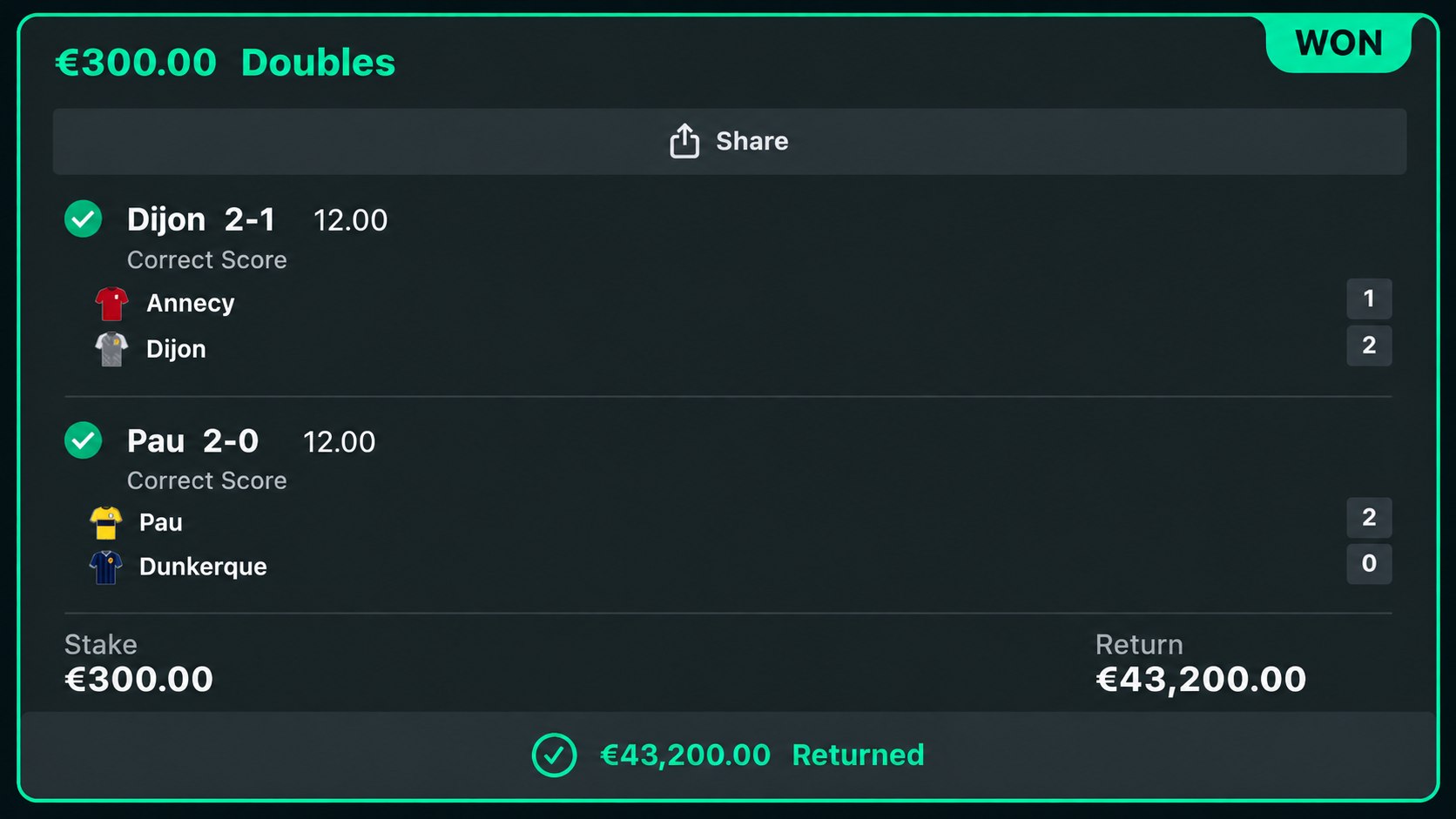Viewport: 1456px width, 819px height.
Task: Click Annecy's red jersey icon
Action: pos(111,304)
